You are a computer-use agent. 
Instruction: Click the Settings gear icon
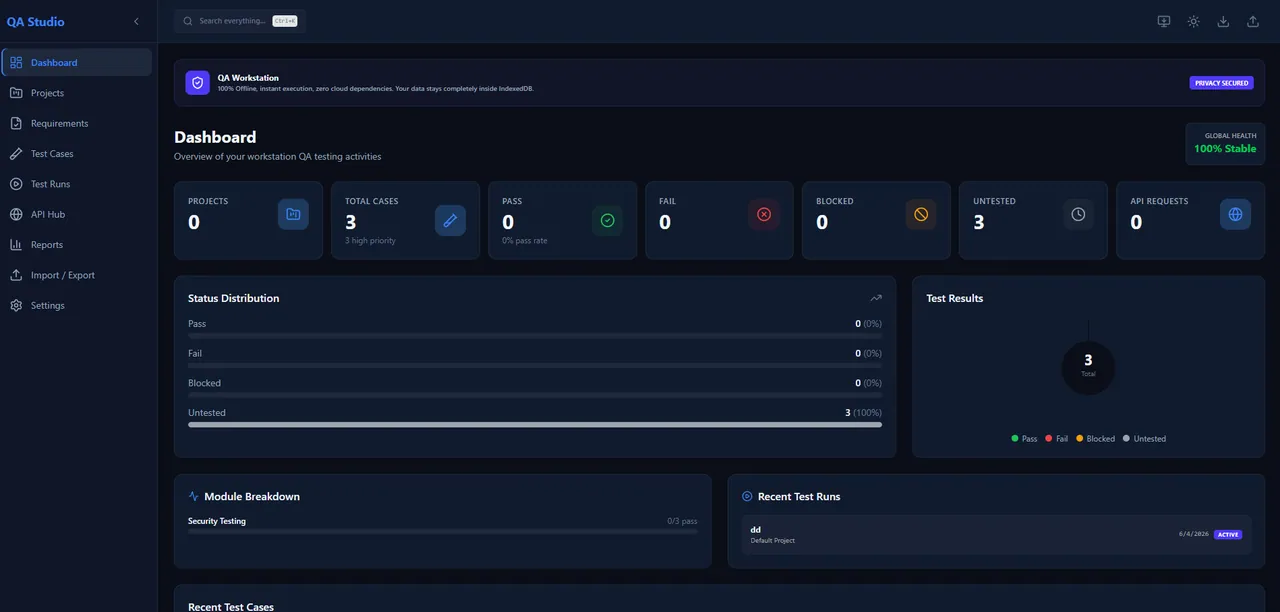click(16, 305)
